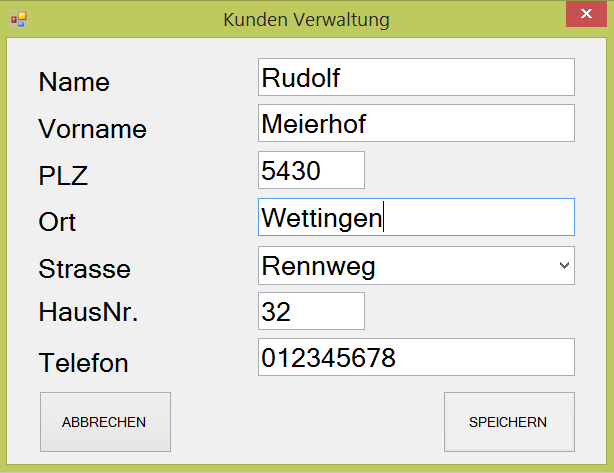Click the Ort label
Screen dimensions: 614x473
57,222
